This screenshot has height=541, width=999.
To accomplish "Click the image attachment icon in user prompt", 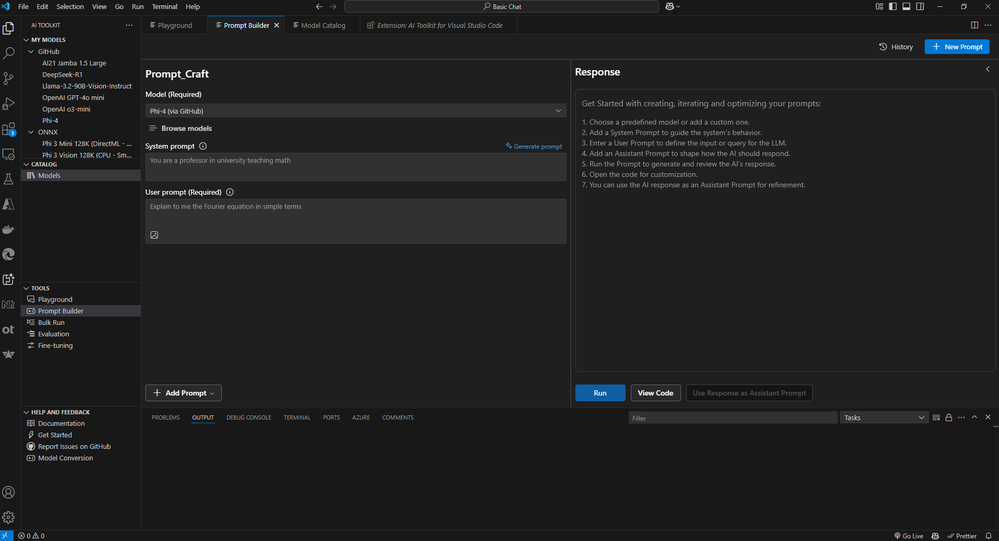I will coord(154,235).
